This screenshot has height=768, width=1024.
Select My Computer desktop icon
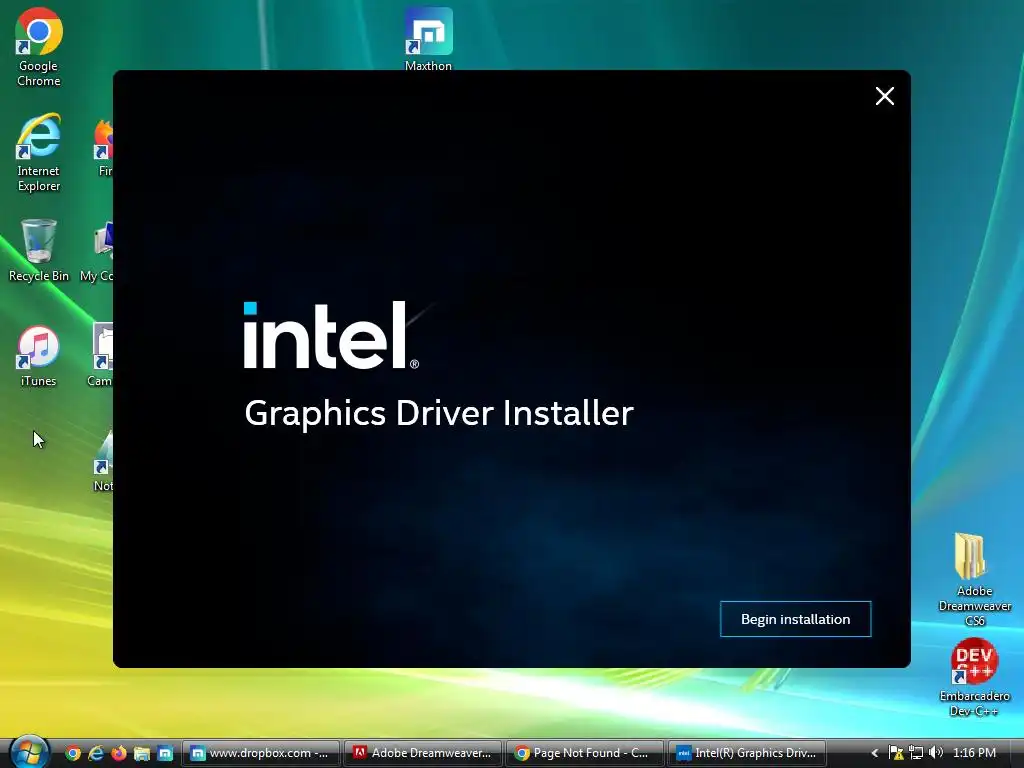[96, 252]
